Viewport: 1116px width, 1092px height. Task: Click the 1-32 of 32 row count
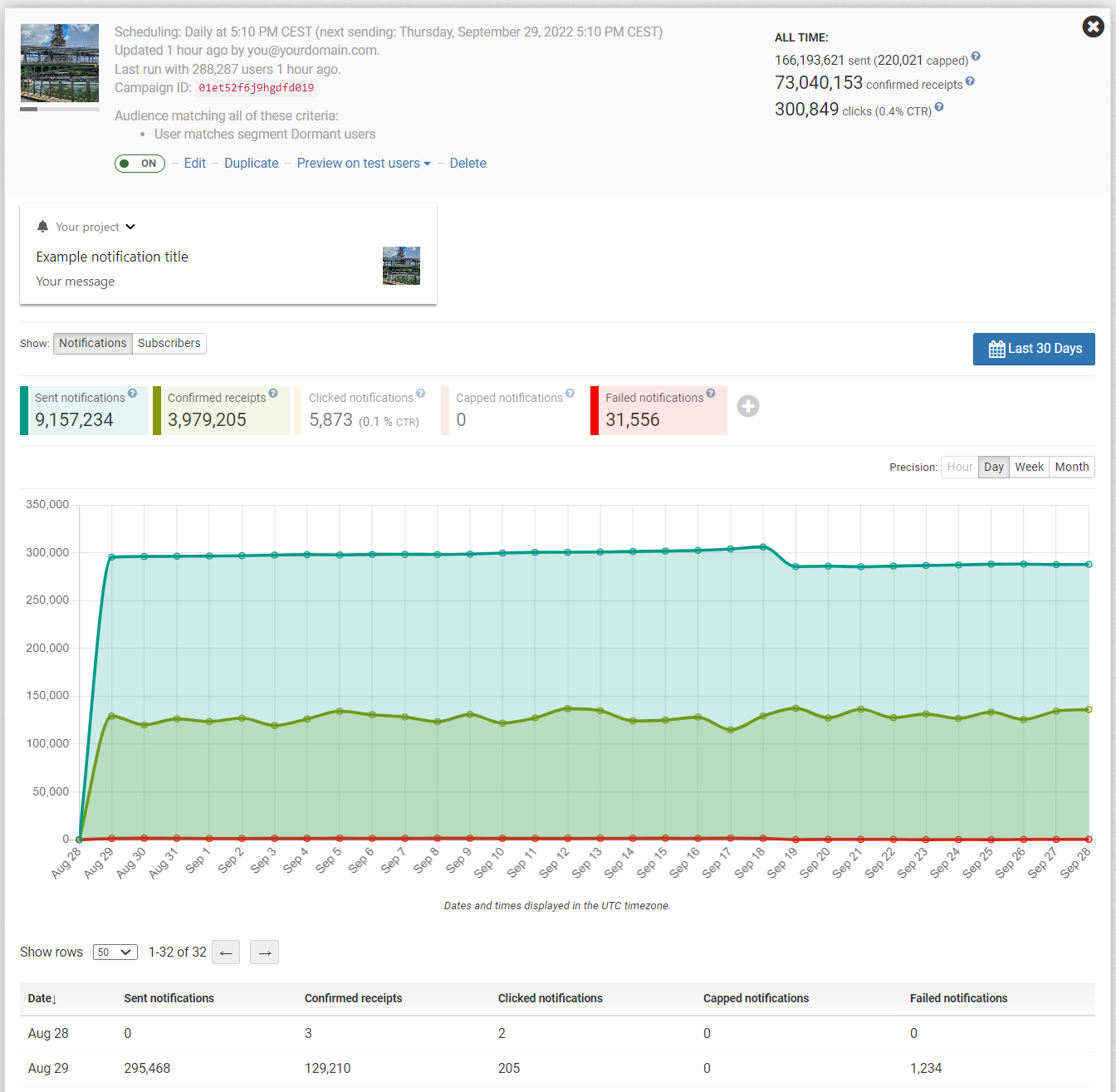point(178,952)
